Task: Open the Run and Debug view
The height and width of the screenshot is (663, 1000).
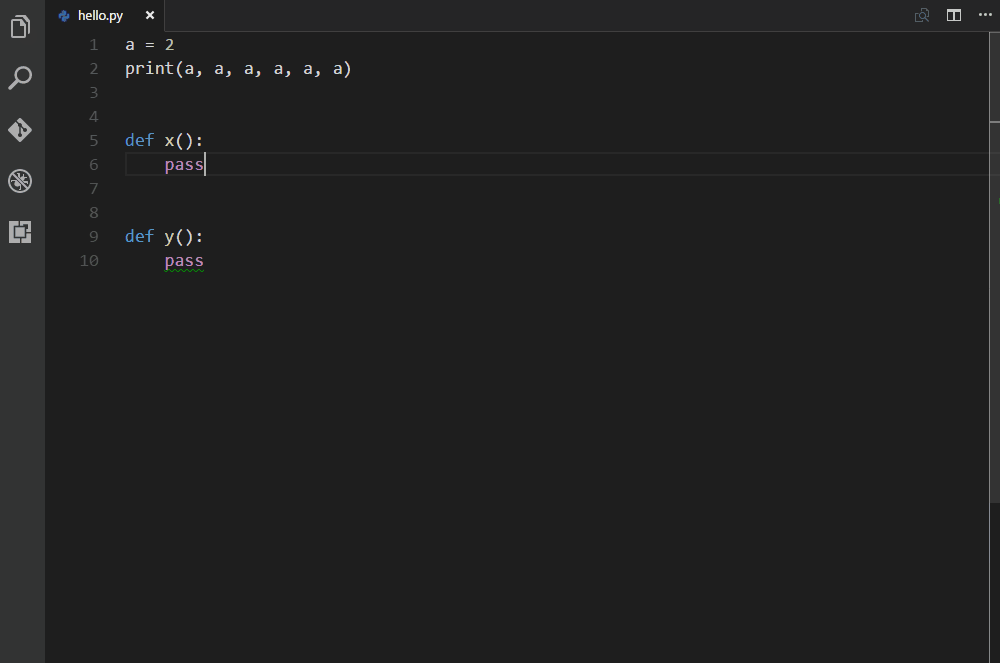Action: [x=20, y=181]
